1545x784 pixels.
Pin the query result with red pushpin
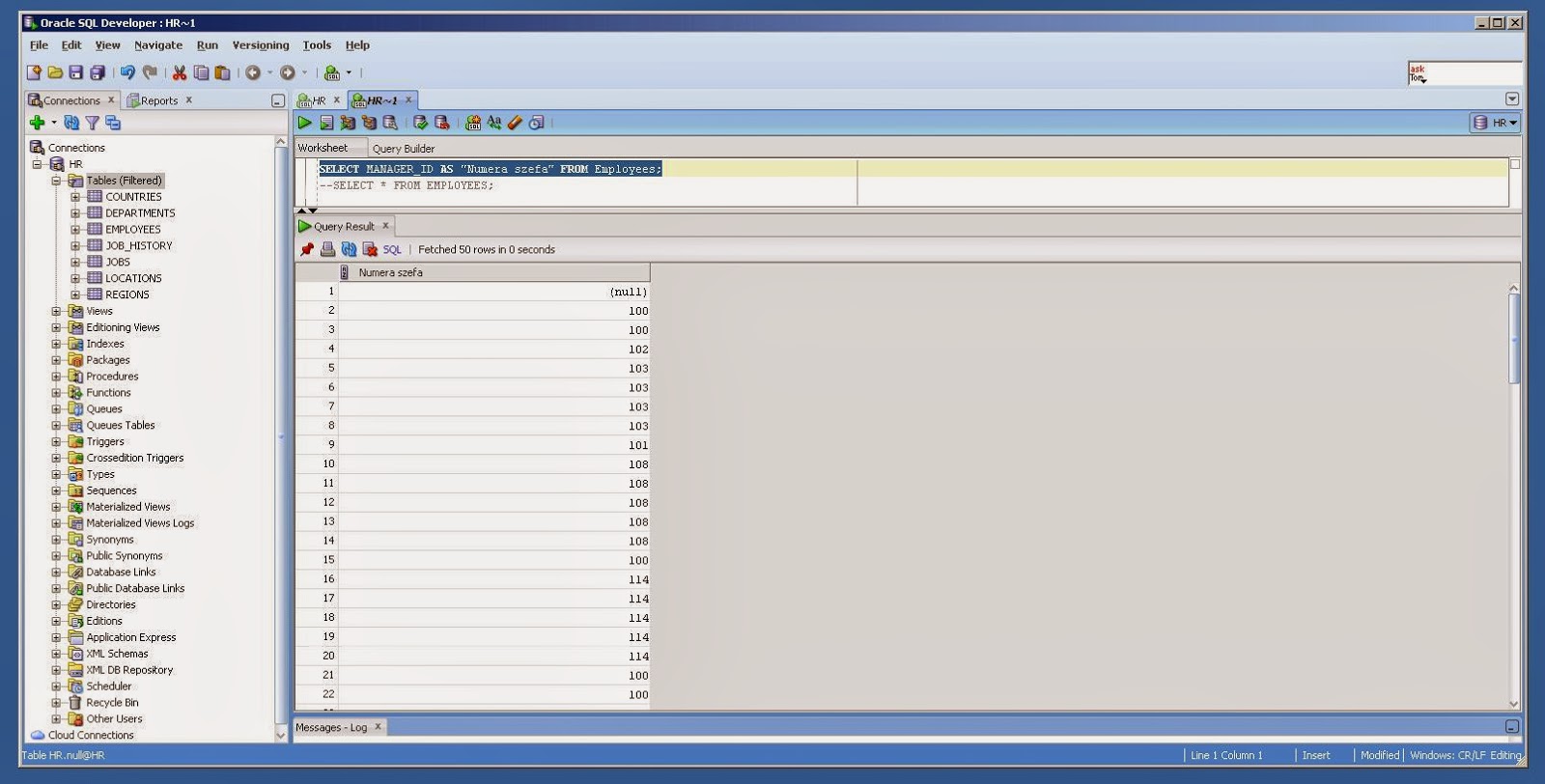tap(307, 249)
